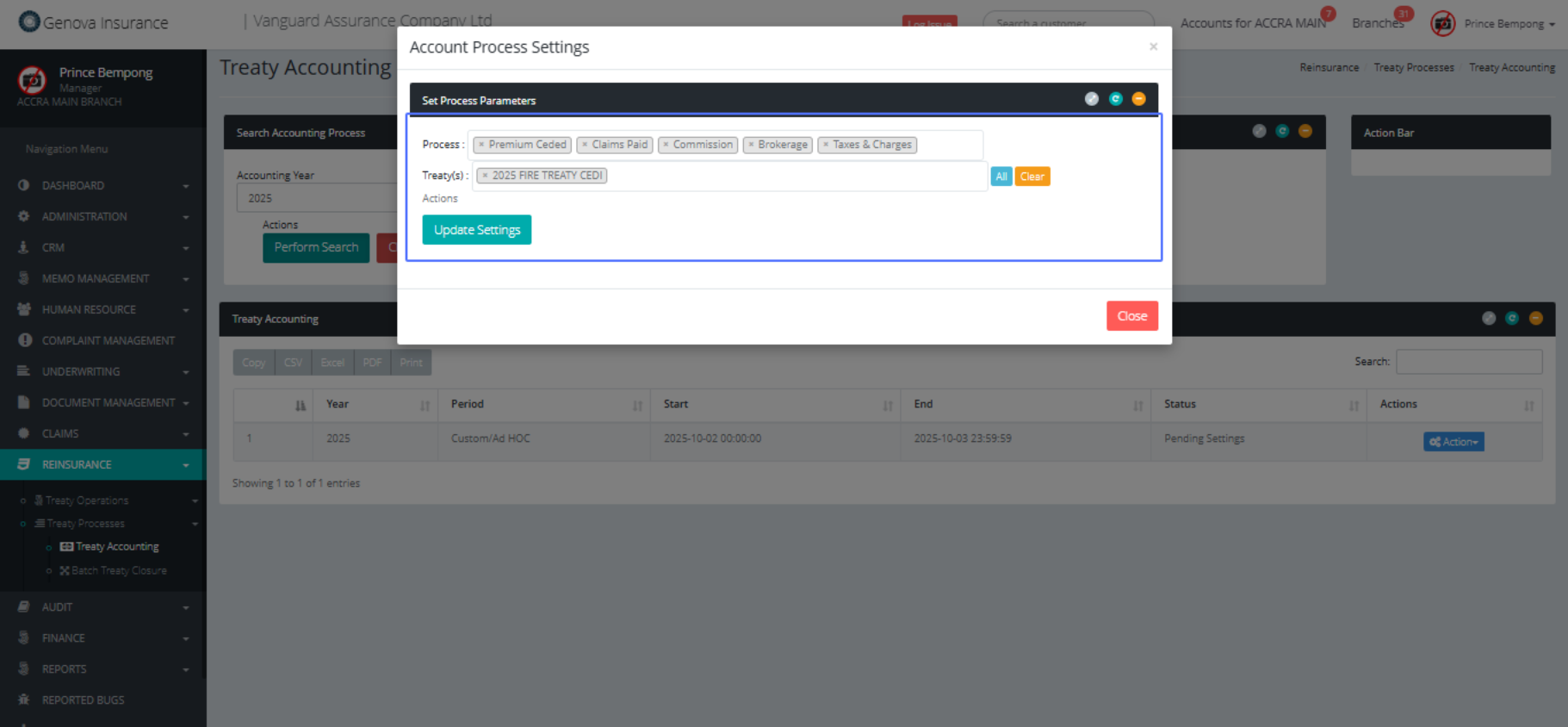Expand the Finance sidebar menu
This screenshot has width=1568, height=727.
[102, 638]
